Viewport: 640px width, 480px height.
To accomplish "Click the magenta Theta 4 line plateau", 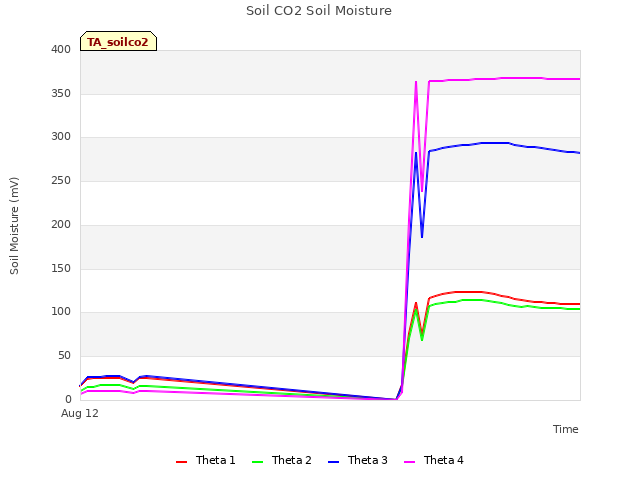I will (504, 78).
